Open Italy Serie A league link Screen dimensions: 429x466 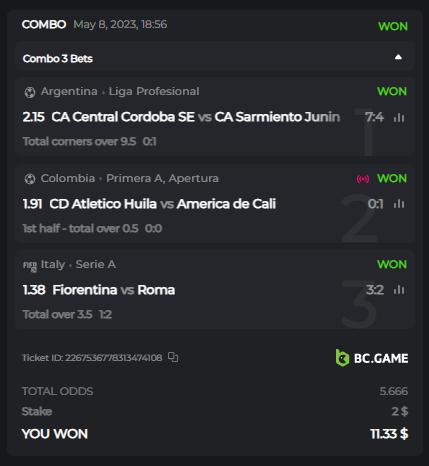tap(78, 264)
